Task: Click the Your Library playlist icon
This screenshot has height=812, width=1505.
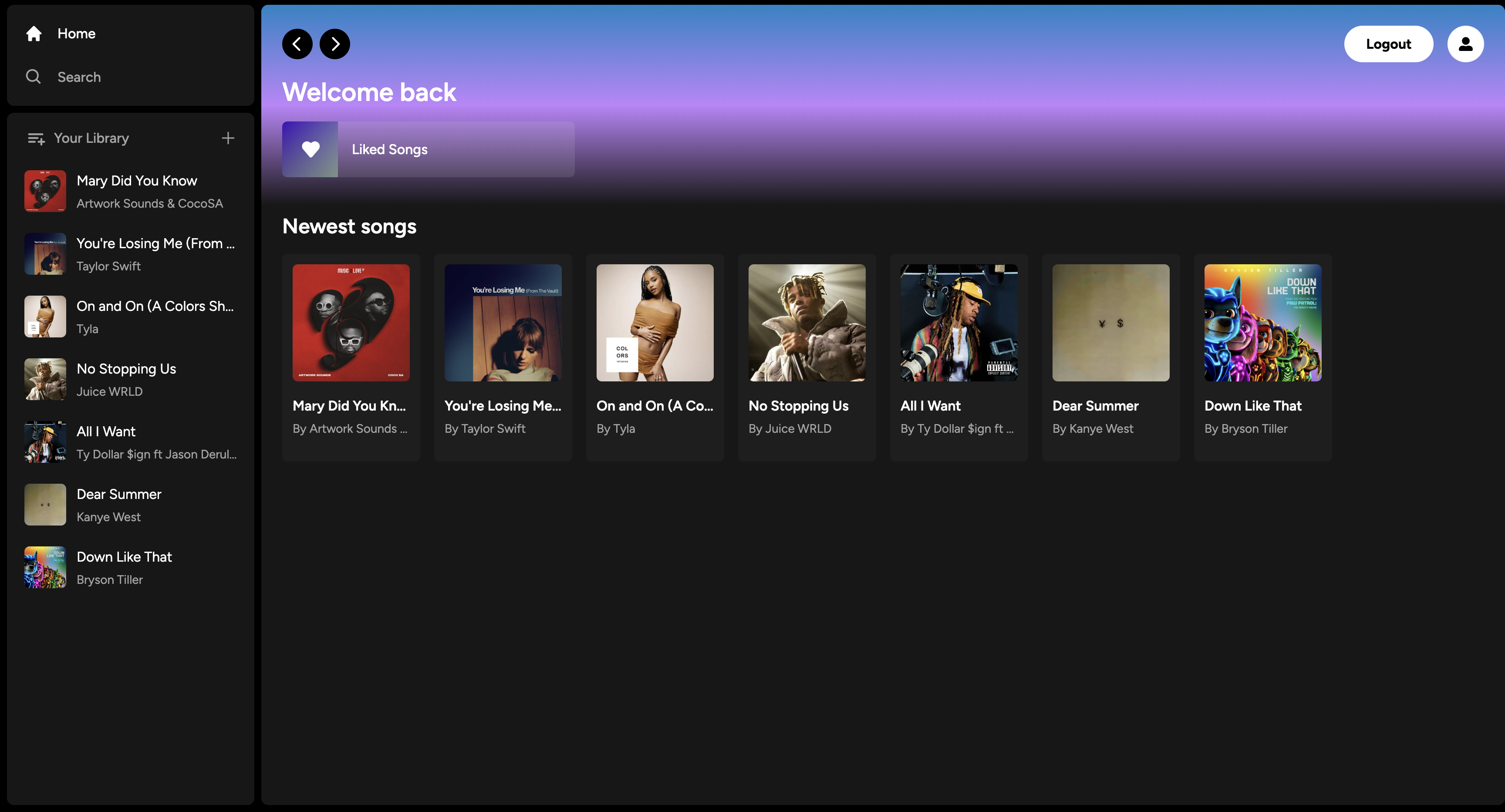Action: point(36,138)
